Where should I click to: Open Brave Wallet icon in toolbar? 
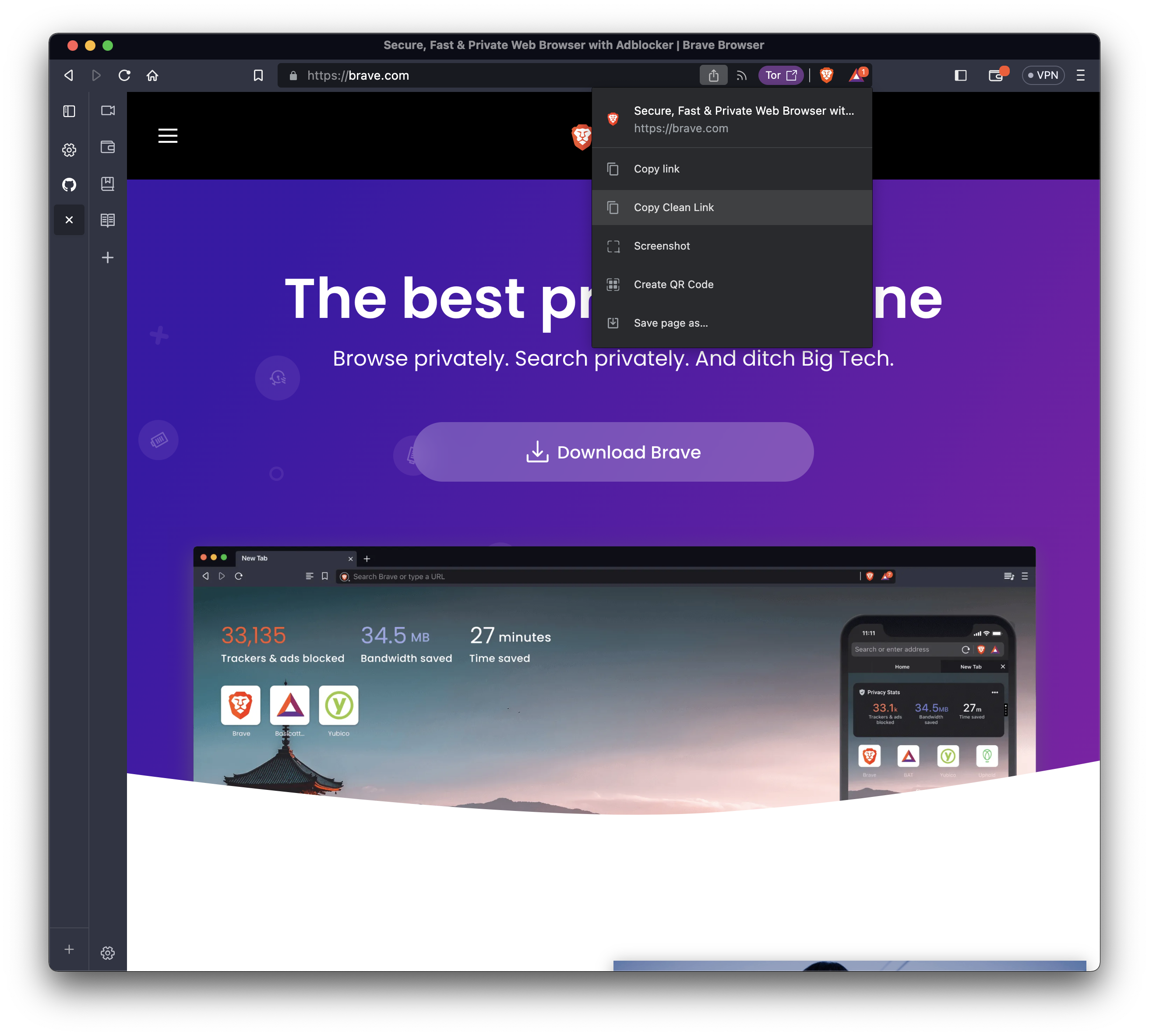[x=997, y=75]
